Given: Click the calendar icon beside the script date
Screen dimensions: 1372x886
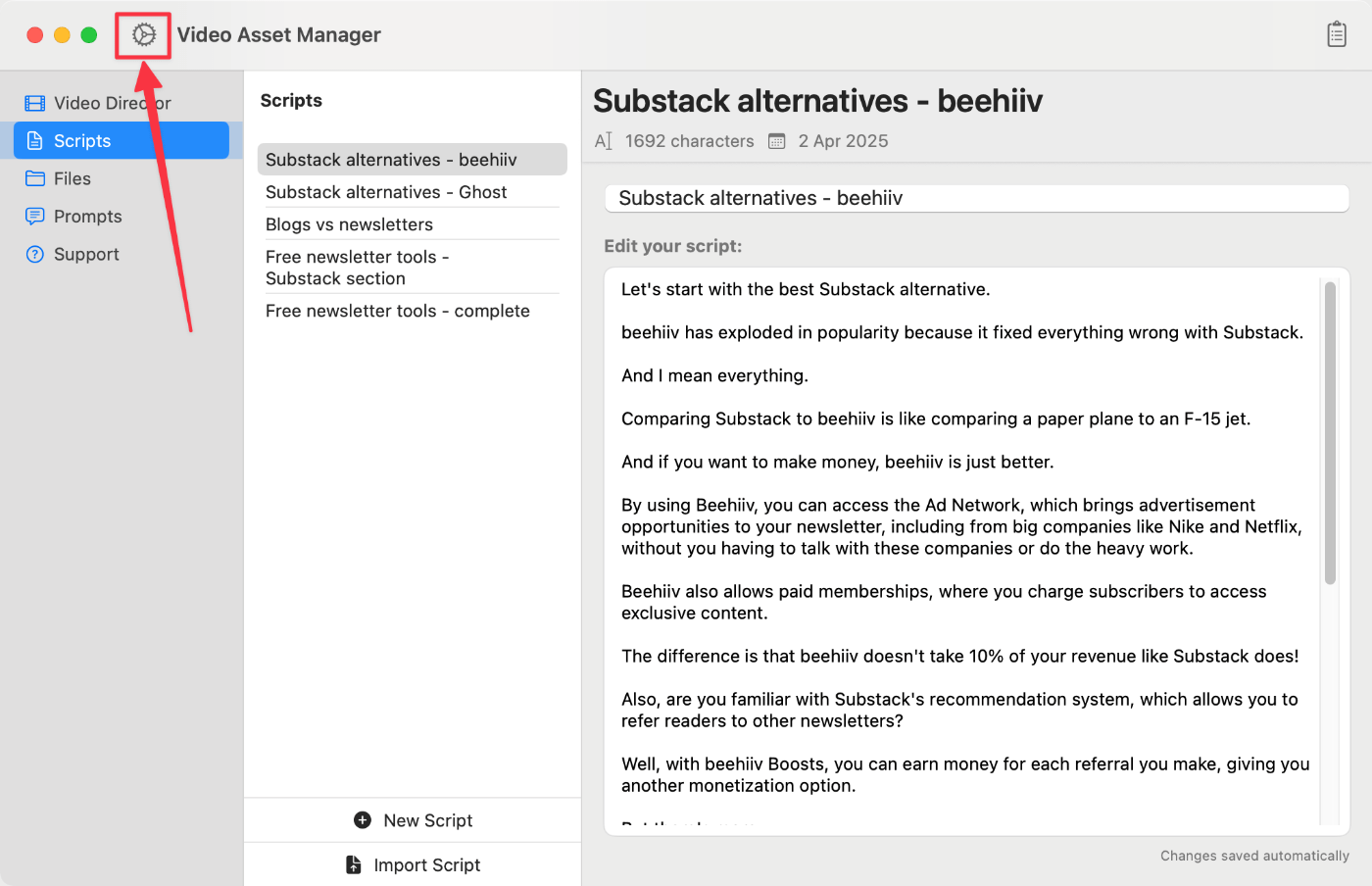Looking at the screenshot, I should tap(776, 140).
